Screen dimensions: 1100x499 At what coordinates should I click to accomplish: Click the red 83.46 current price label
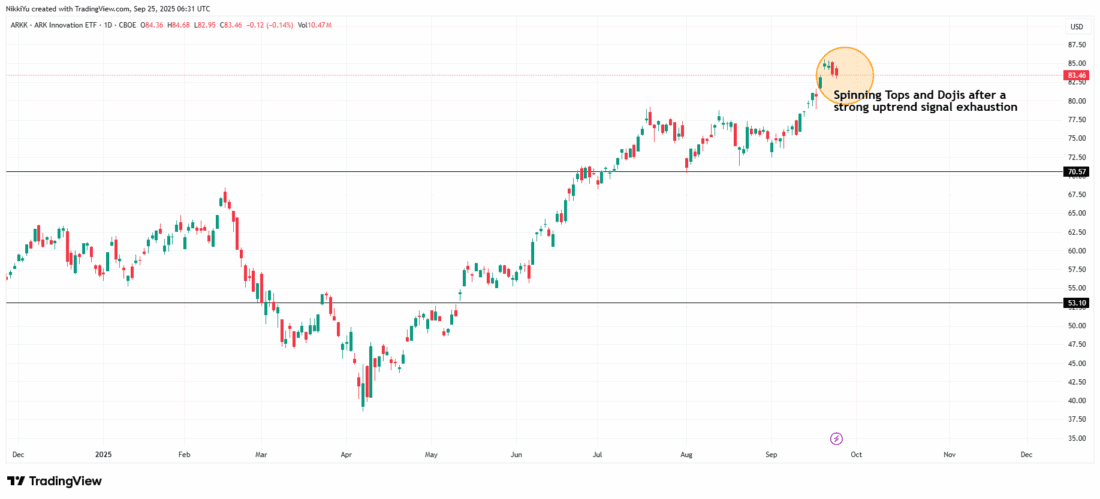tap(1077, 75)
